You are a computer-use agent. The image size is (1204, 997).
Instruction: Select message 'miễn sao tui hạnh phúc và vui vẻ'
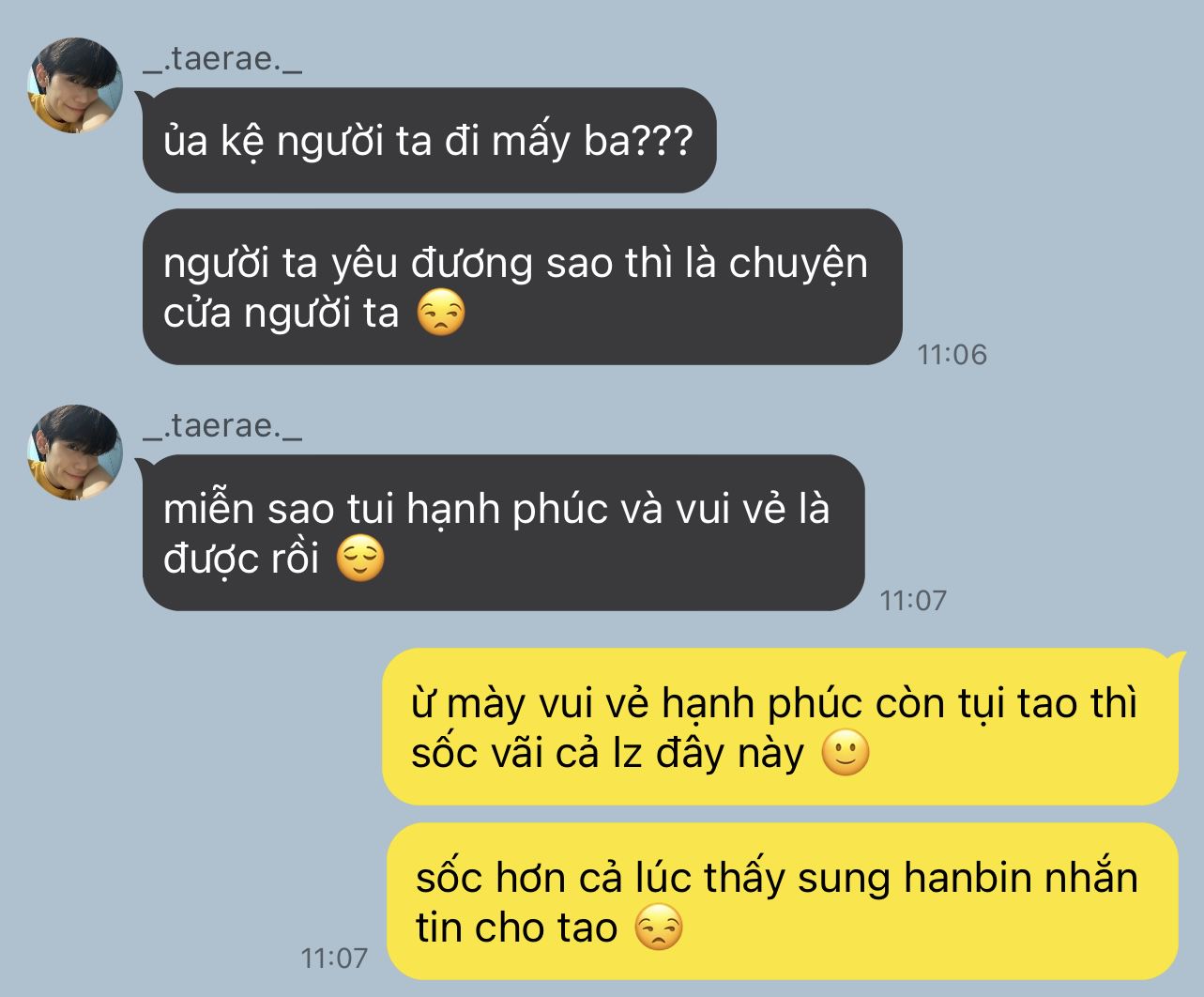(503, 533)
